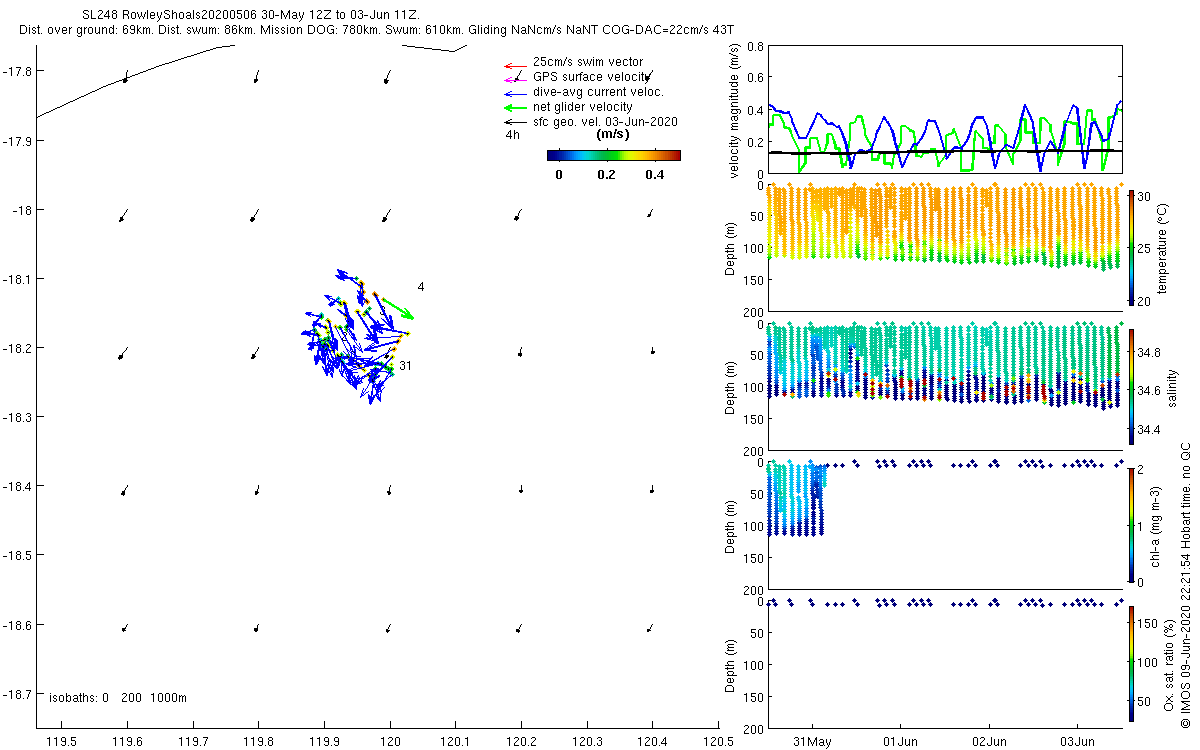The width and height of the screenshot is (1200, 750).
Task: Click the chl-a colorbar
Action: 1131,526
